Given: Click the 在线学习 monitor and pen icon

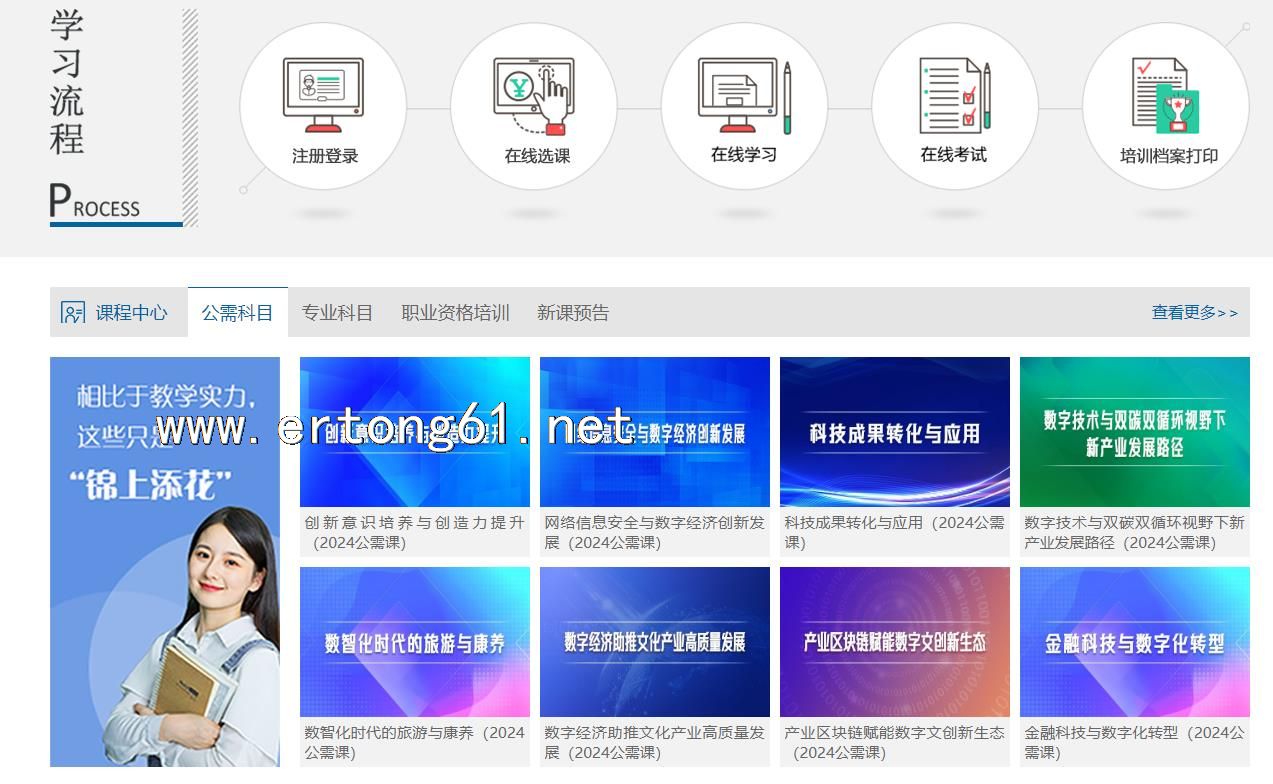Looking at the screenshot, I should coord(744,95).
